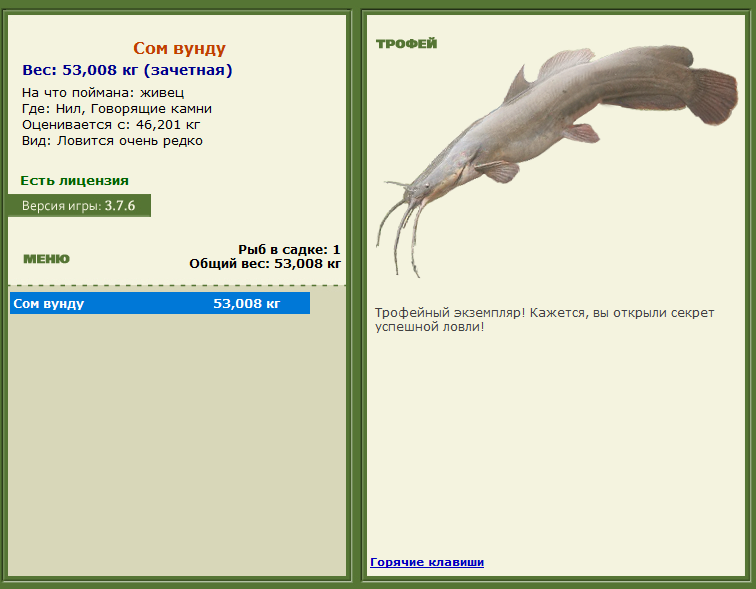Click the Сом вунду title
Viewport: 756px width, 589px height.
pyautogui.click(x=179, y=48)
